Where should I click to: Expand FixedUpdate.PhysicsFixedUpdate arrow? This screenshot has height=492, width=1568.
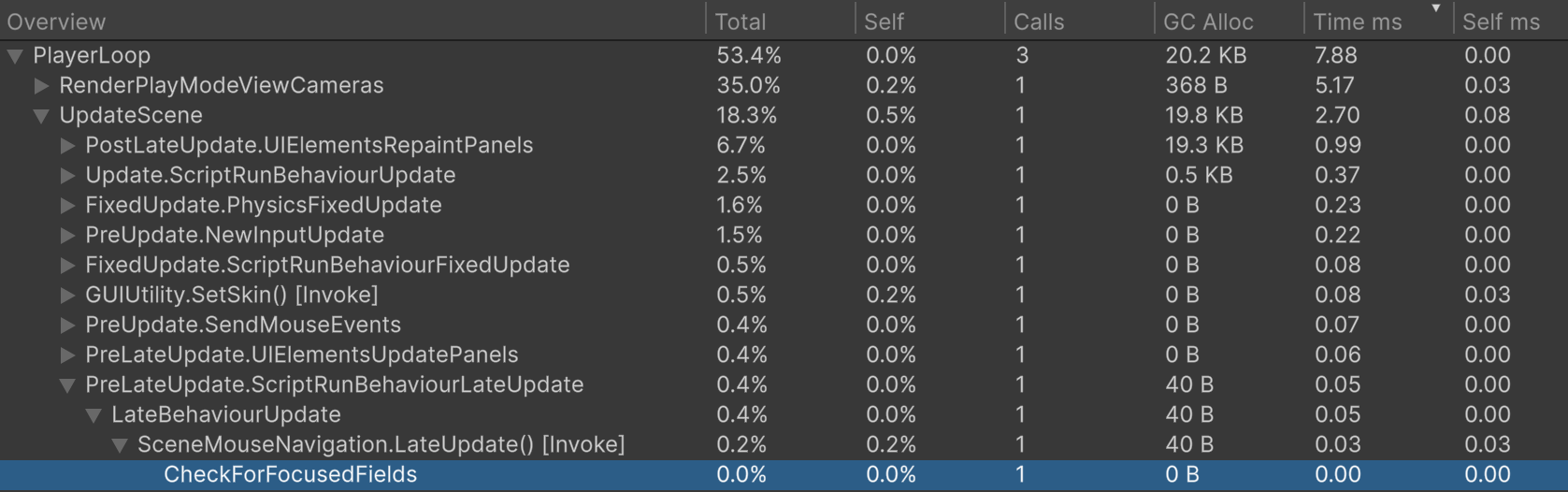coord(67,206)
